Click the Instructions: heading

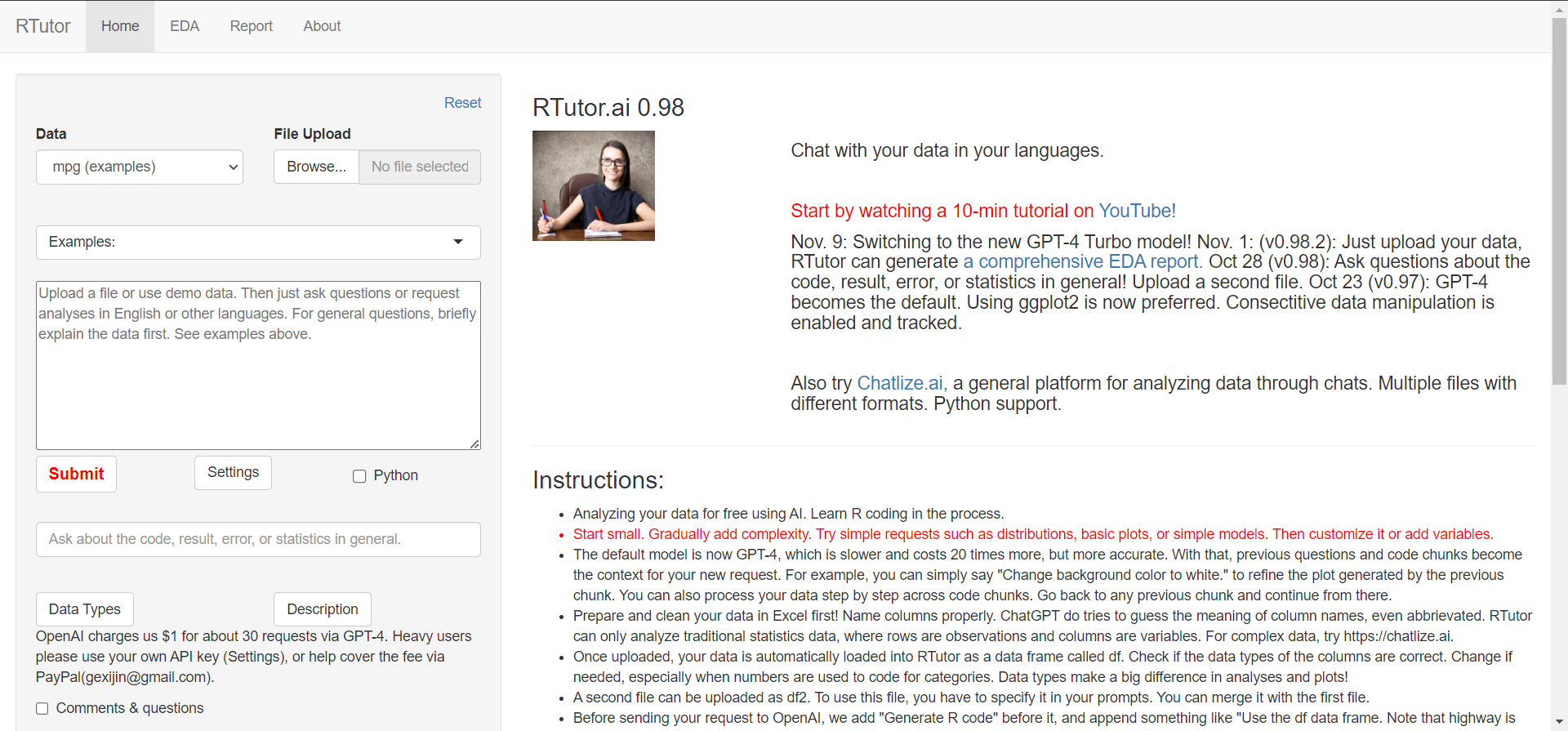click(x=599, y=480)
